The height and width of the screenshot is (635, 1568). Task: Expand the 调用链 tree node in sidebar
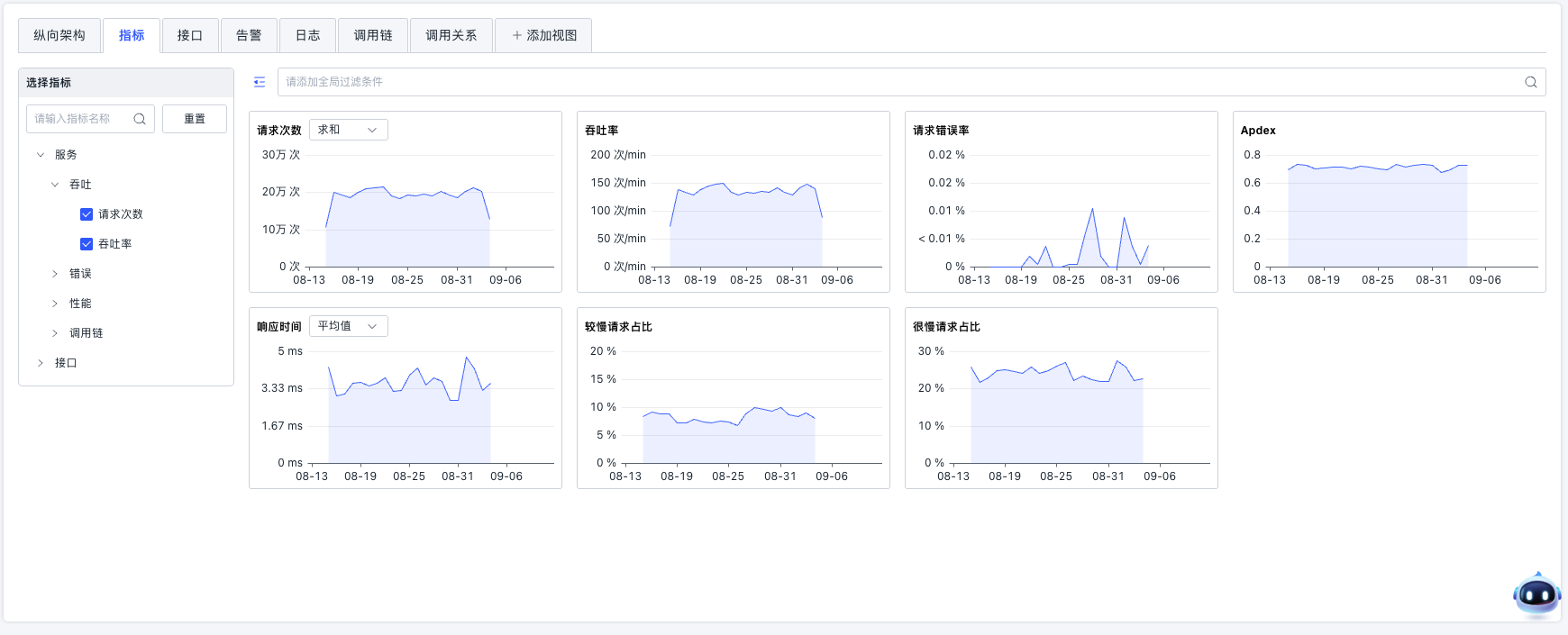[55, 333]
